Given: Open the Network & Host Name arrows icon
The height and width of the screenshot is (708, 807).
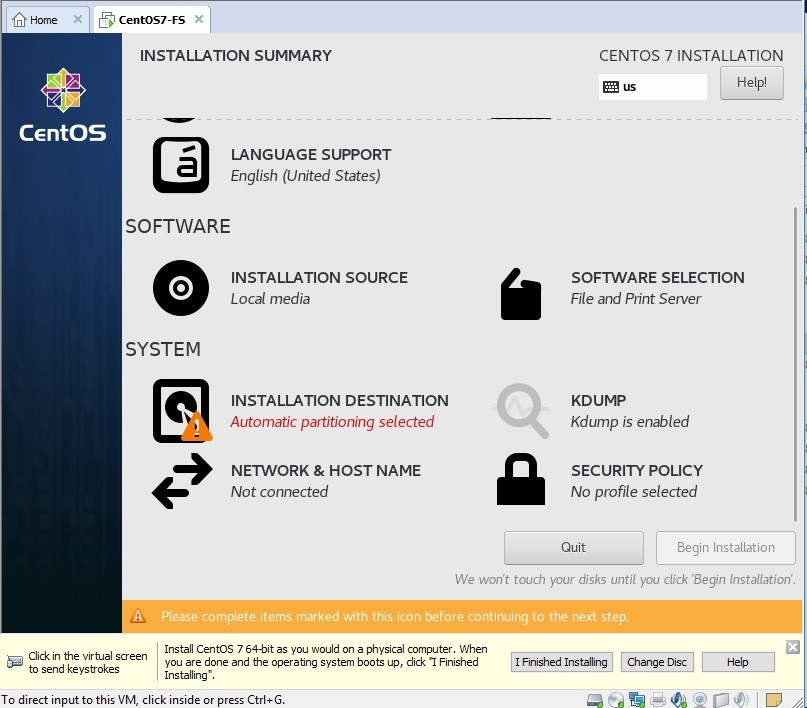Looking at the screenshot, I should (182, 481).
